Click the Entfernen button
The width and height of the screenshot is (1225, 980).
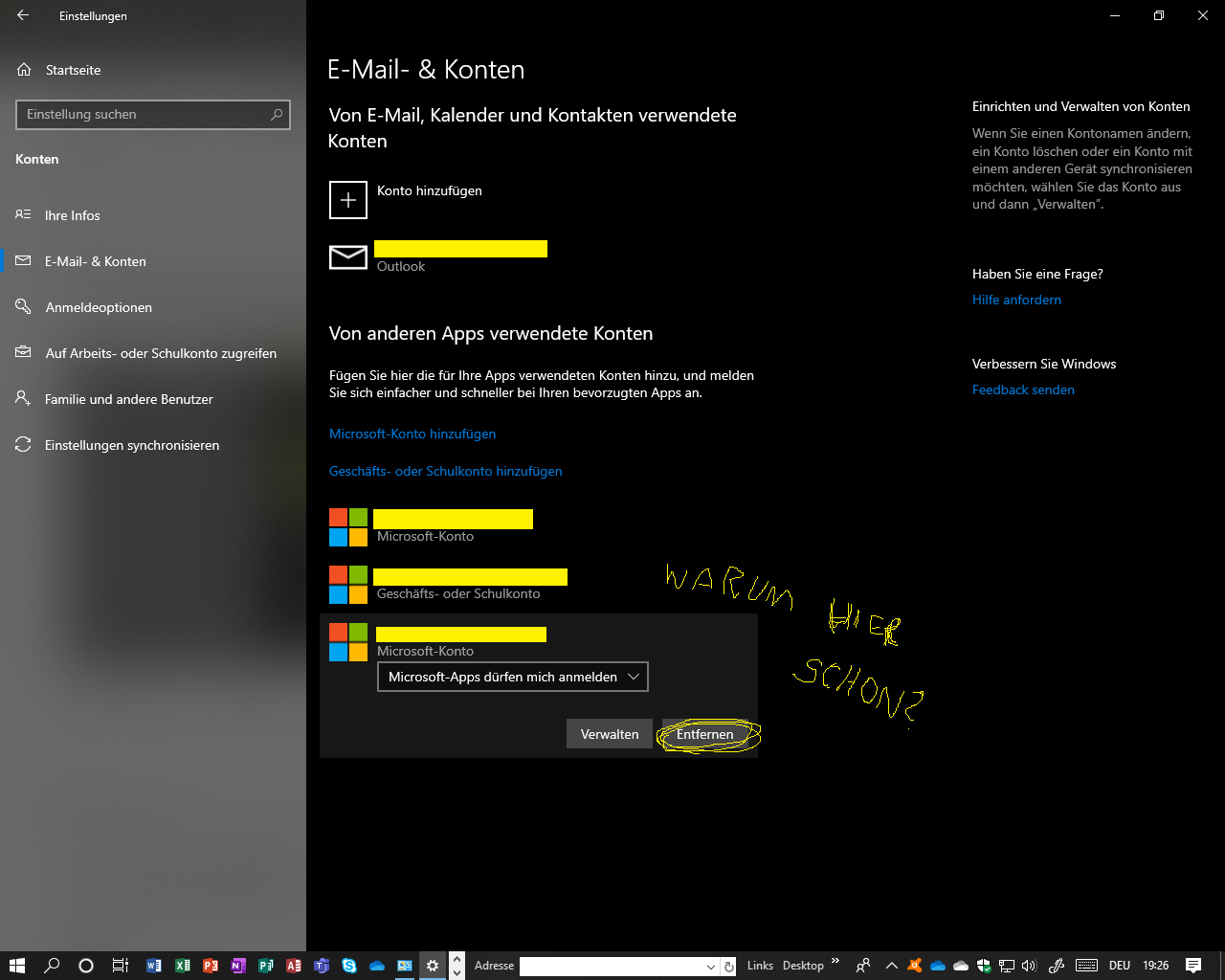[705, 734]
